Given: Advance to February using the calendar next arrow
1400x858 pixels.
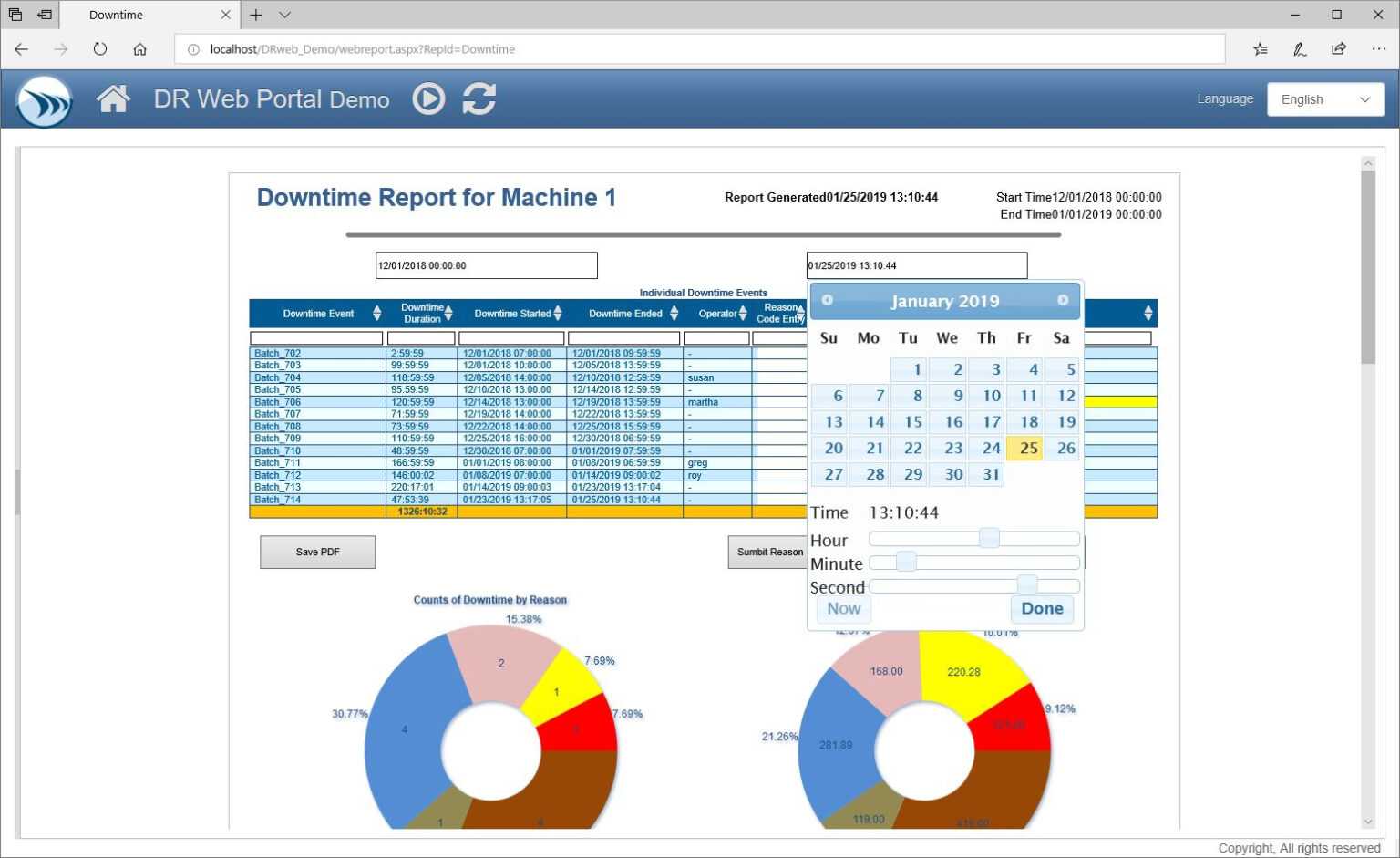Looking at the screenshot, I should coord(1063,299).
